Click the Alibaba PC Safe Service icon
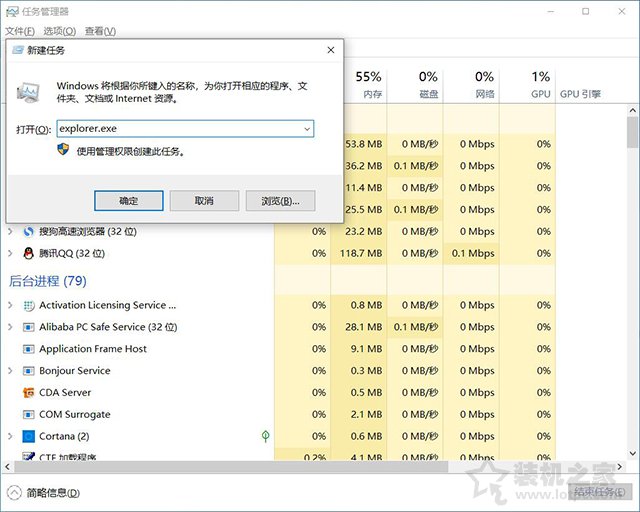This screenshot has height=512, width=640. click(29, 327)
